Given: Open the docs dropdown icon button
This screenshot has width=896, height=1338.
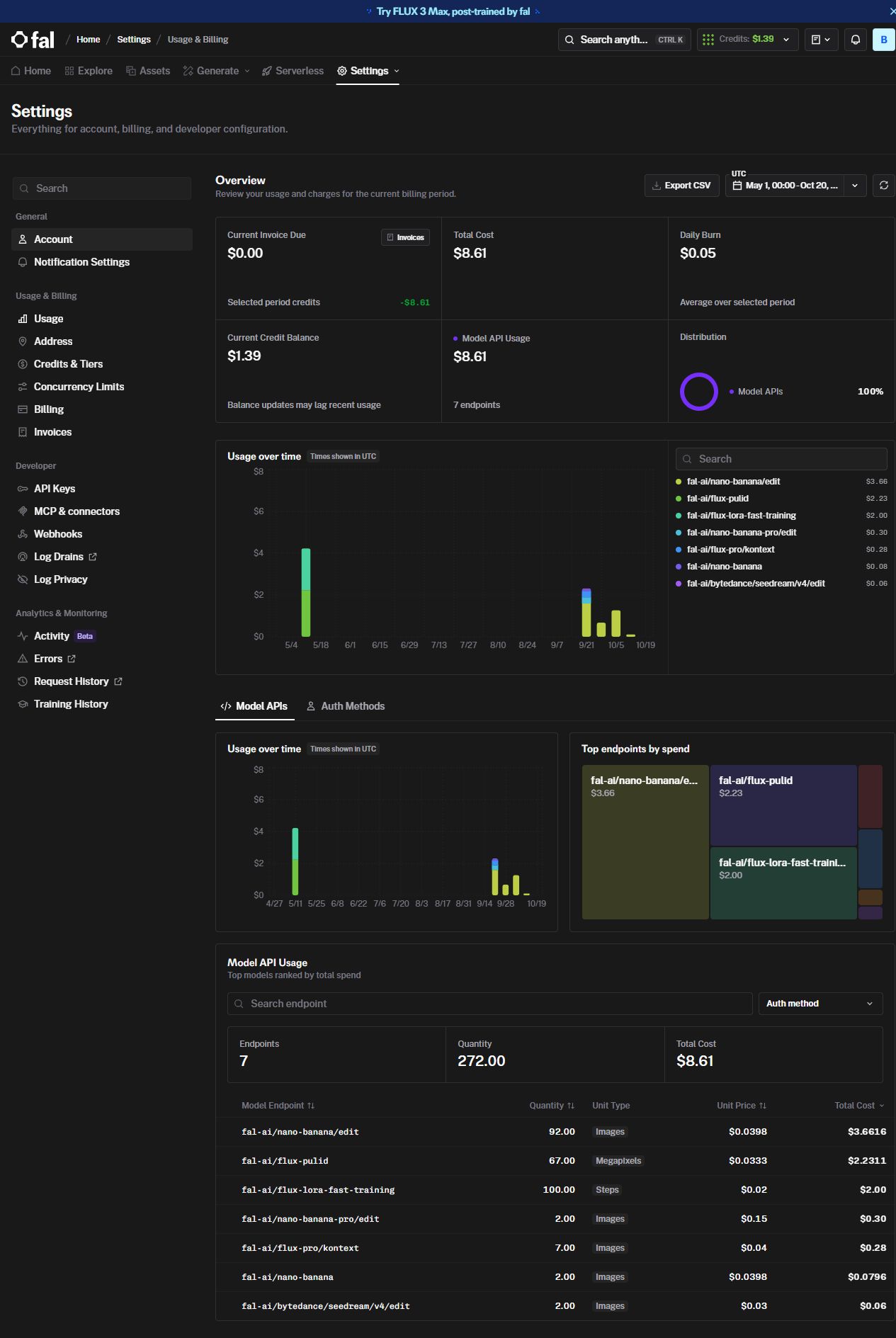Looking at the screenshot, I should click(821, 40).
